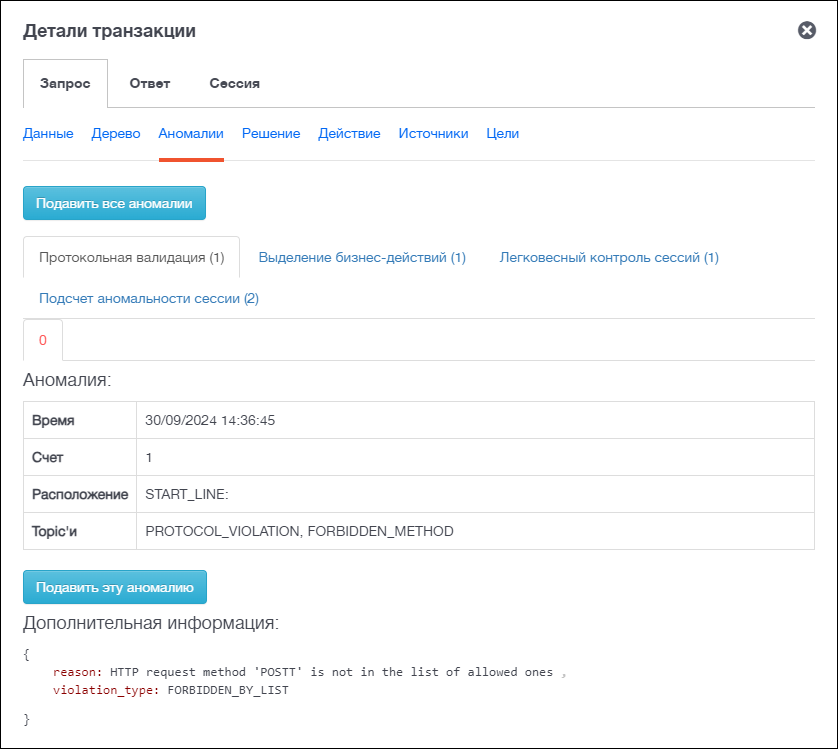838x749 pixels.
Task: Open the Действие sub-tab
Action: click(349, 134)
